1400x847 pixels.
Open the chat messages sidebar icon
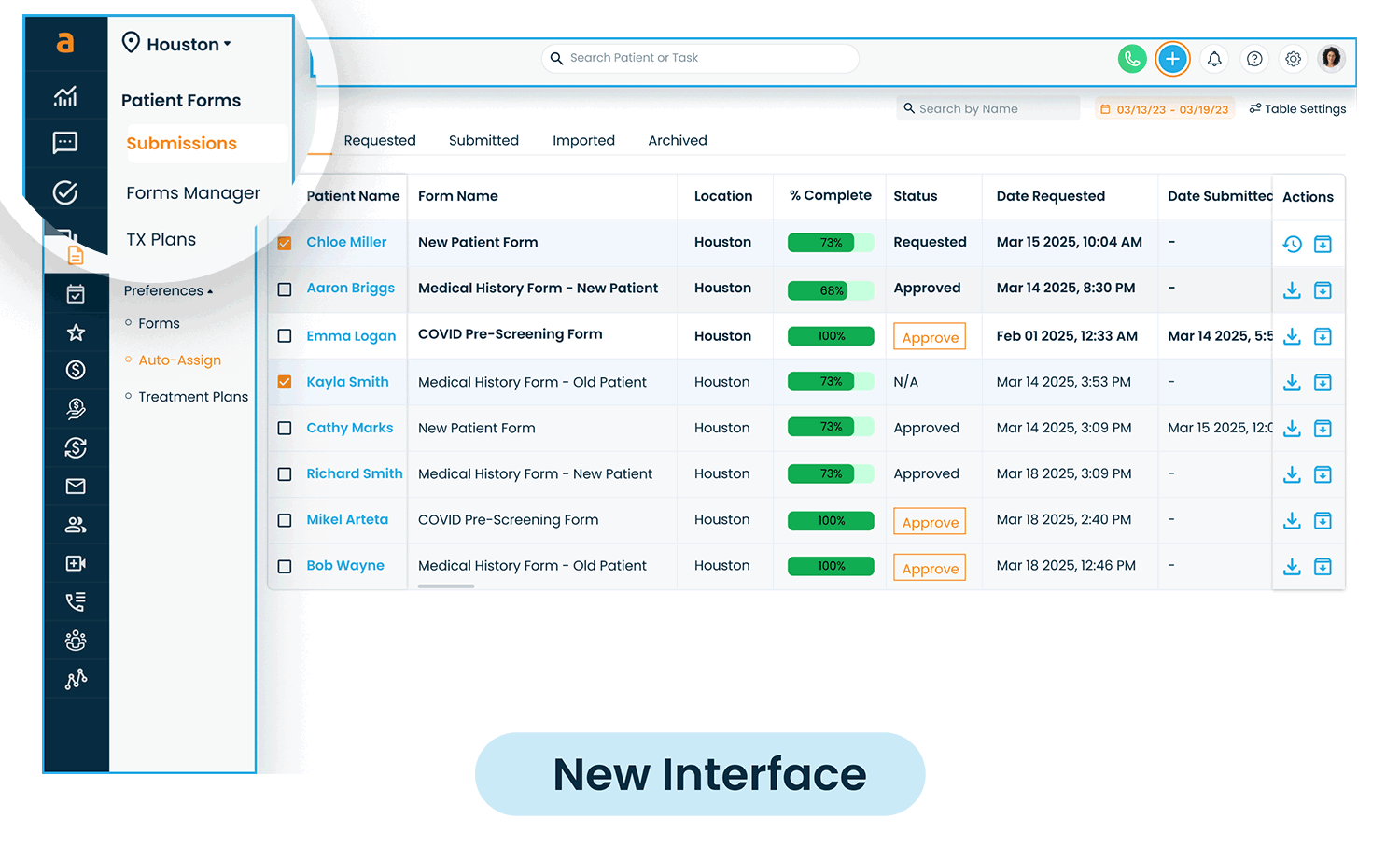point(65,143)
